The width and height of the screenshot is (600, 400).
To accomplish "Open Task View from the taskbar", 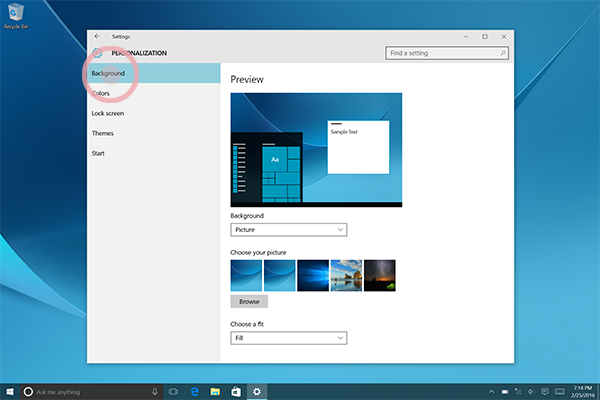I will 173,392.
